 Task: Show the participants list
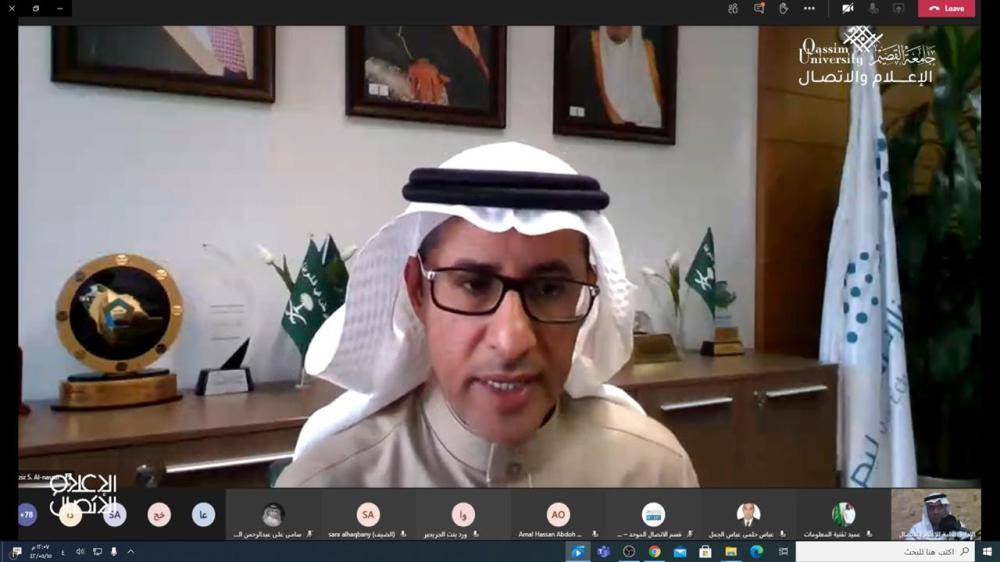click(733, 8)
